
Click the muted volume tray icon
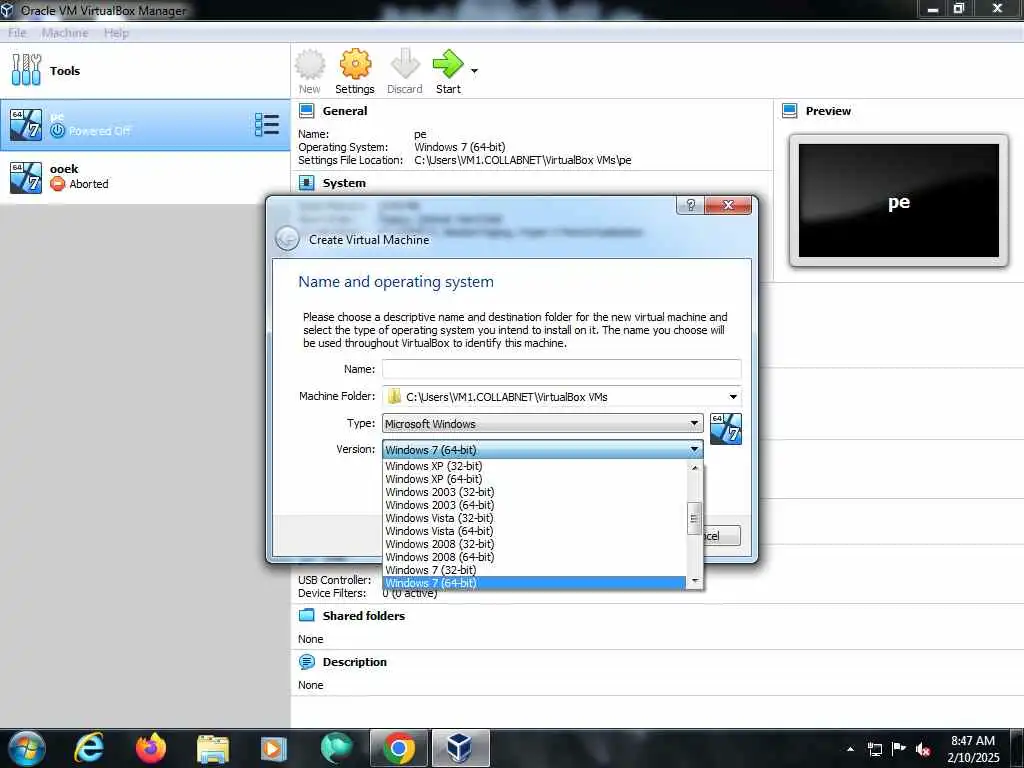923,749
